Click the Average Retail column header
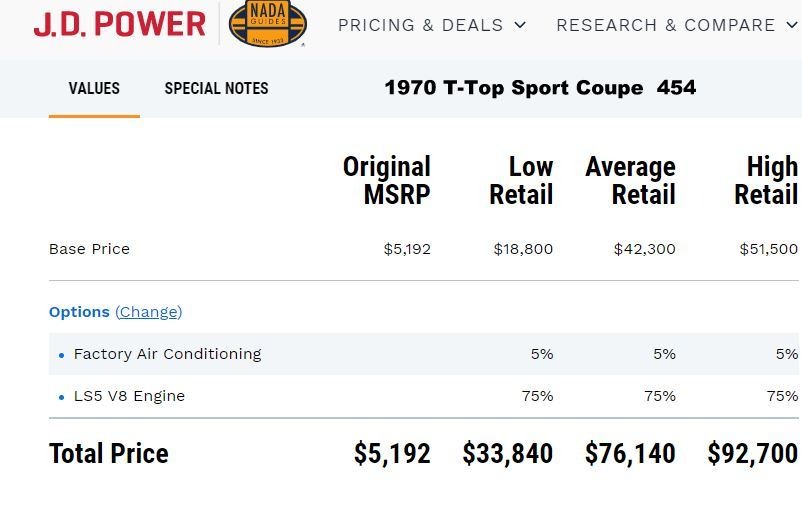This screenshot has height=508, width=802. [630, 180]
